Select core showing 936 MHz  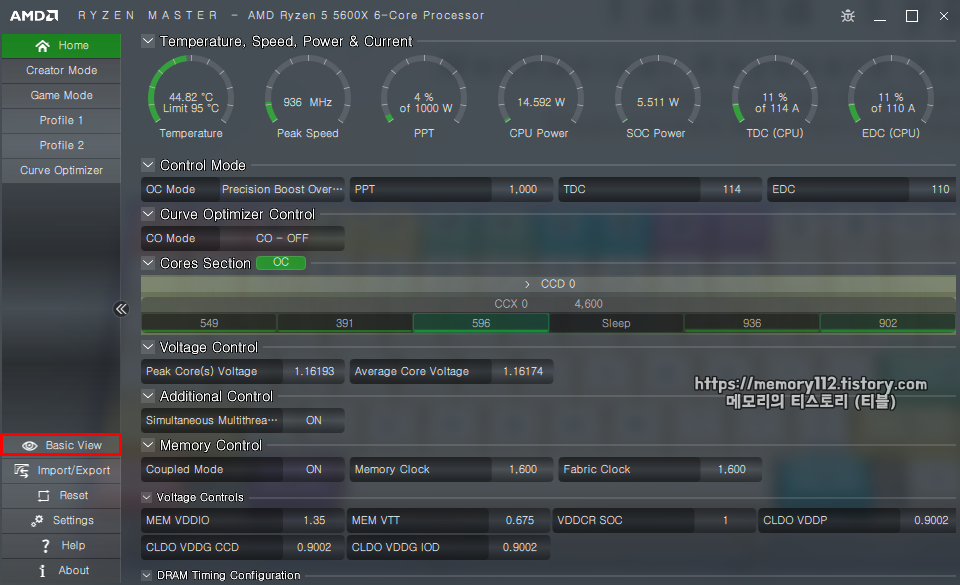pyautogui.click(x=752, y=323)
